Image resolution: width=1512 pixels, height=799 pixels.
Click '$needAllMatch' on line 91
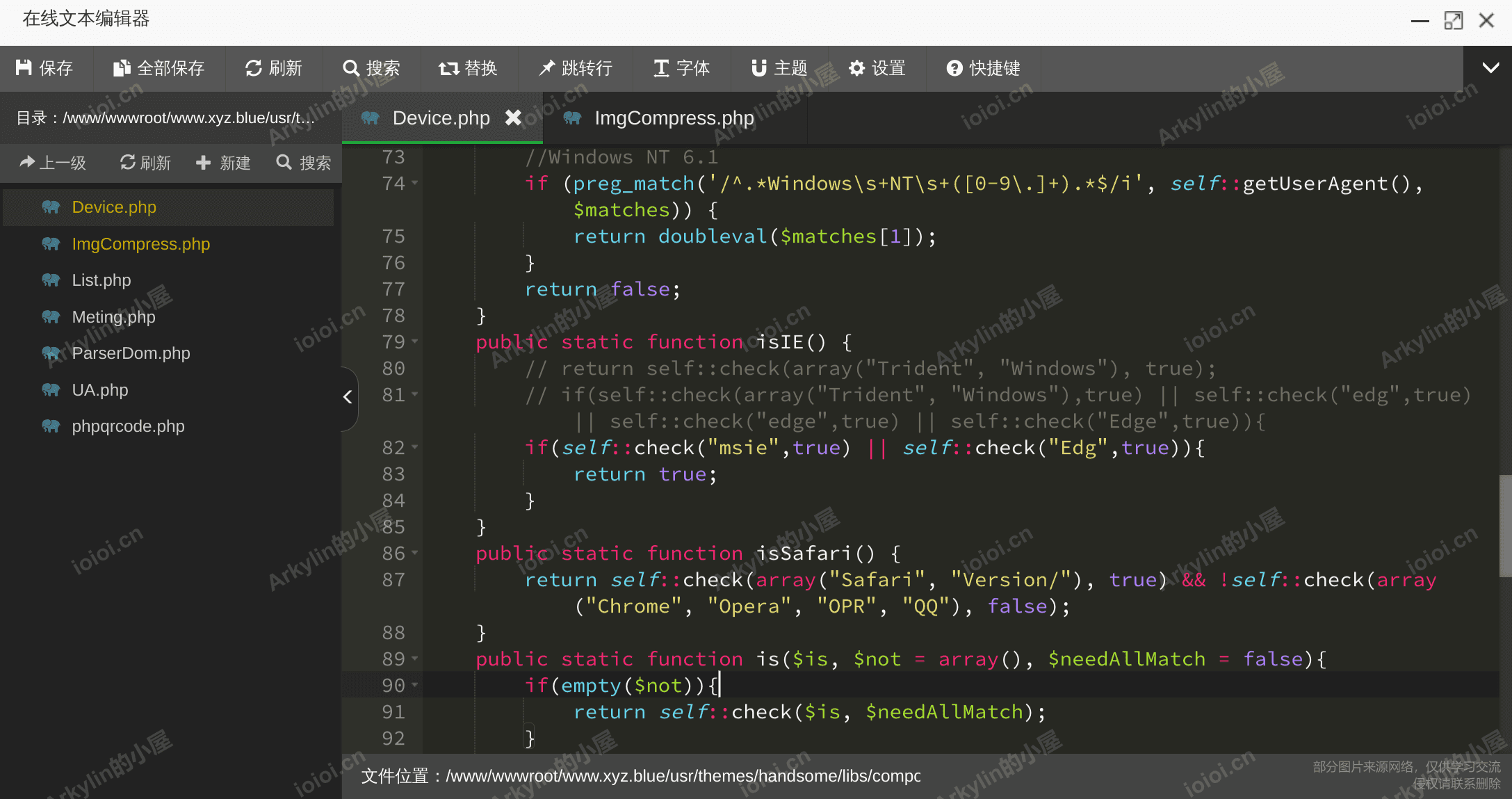[x=945, y=712]
